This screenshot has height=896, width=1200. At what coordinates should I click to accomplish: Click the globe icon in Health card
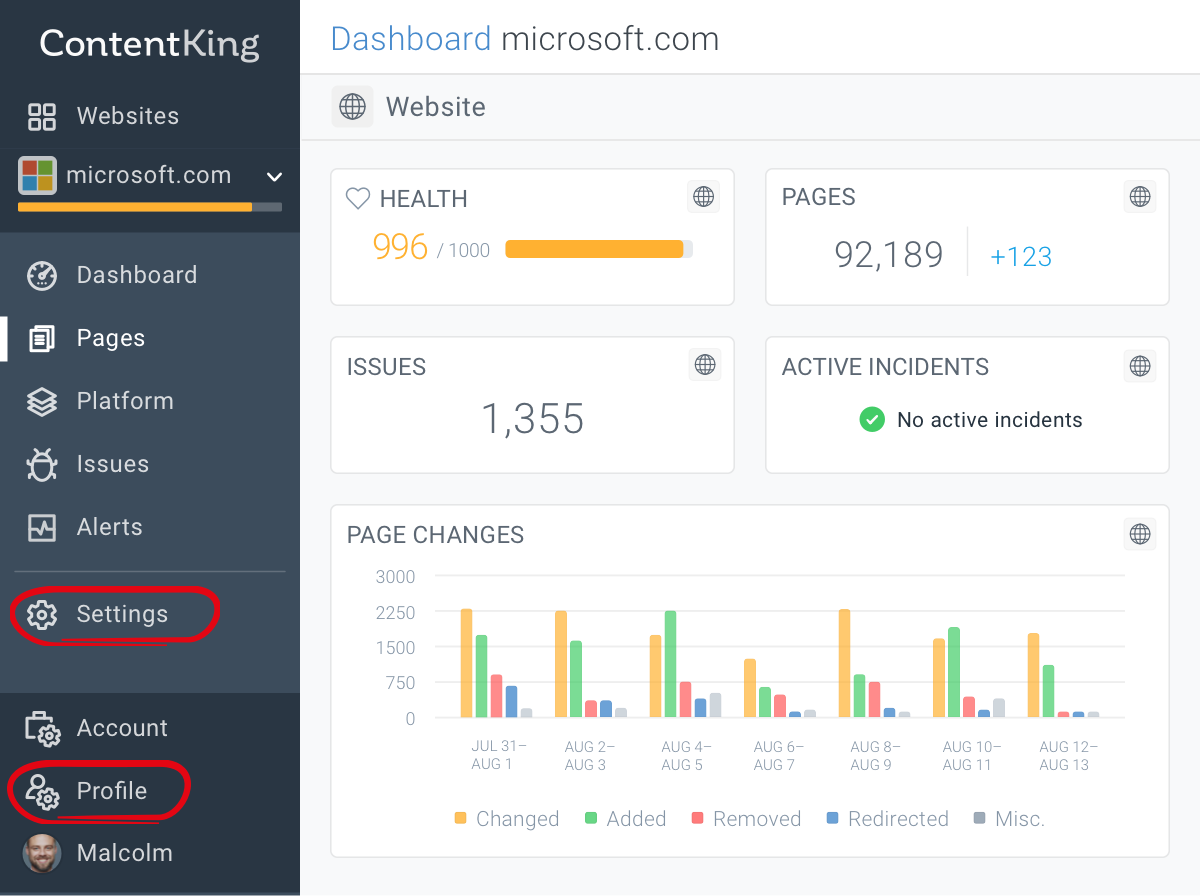(704, 197)
